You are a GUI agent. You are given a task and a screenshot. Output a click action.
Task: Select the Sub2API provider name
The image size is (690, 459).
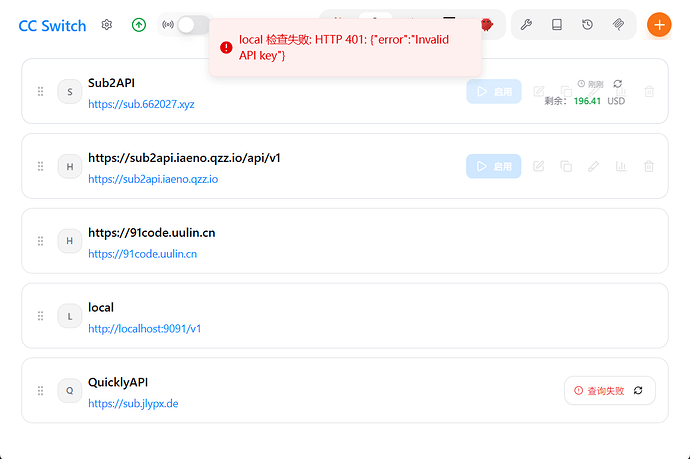111,83
